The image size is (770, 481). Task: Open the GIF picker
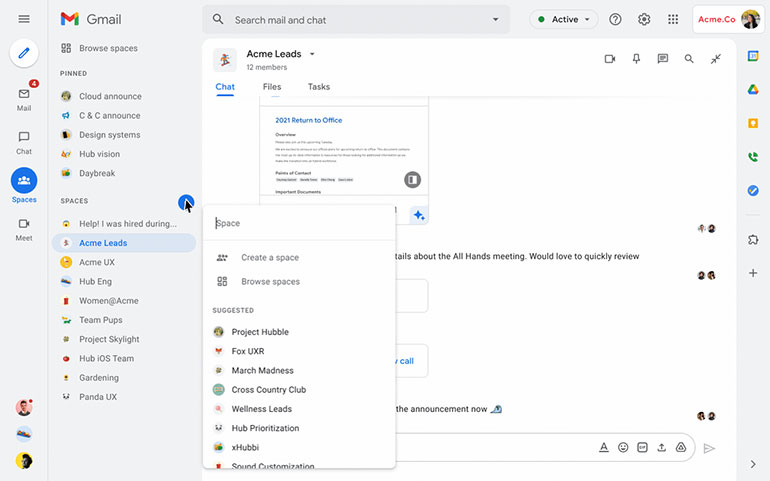coord(642,448)
